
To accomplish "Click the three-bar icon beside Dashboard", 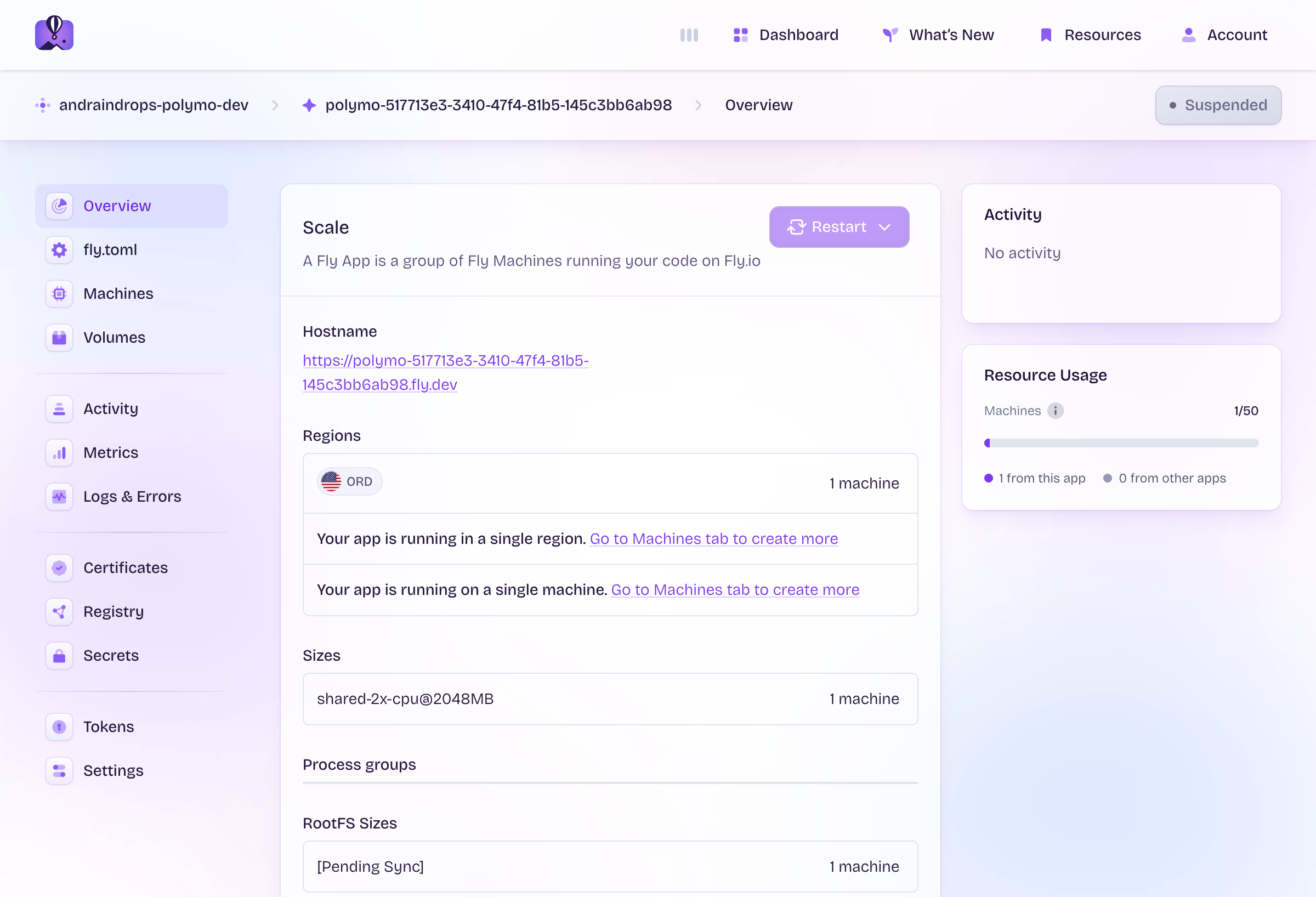I will click(689, 35).
